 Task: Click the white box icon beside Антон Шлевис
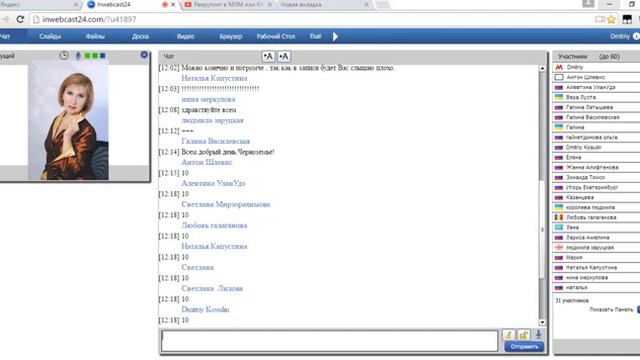(559, 77)
